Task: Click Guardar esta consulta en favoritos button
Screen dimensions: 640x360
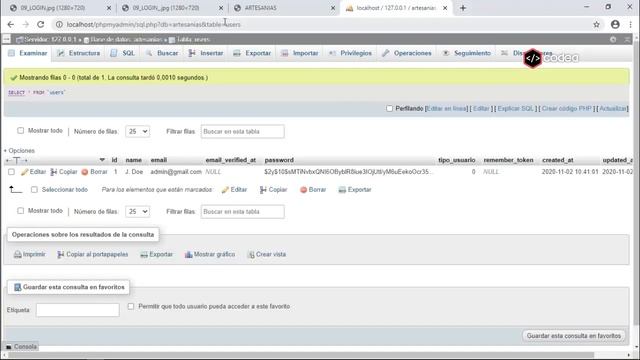Action: point(573,336)
